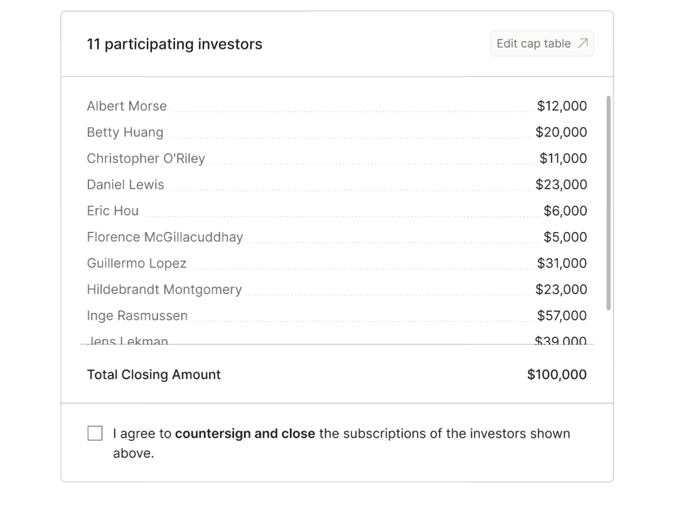Click the arrow icon in Edit cap table
Image resolution: width=688 pixels, height=509 pixels.
pyautogui.click(x=583, y=43)
